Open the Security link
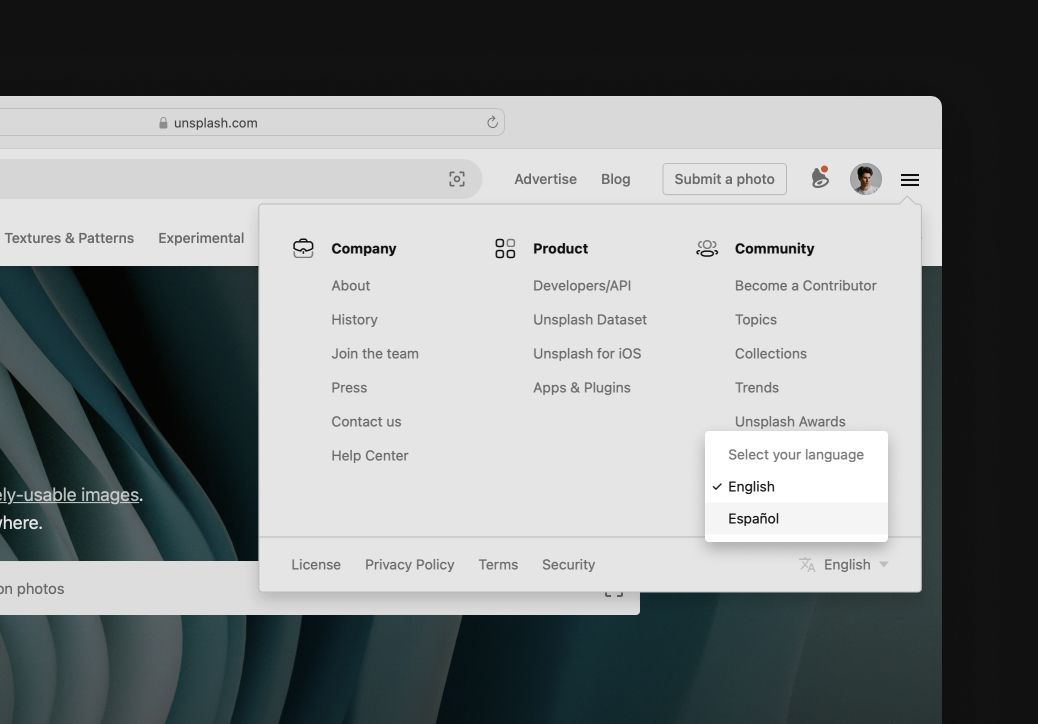The width and height of the screenshot is (1038, 724). (569, 565)
